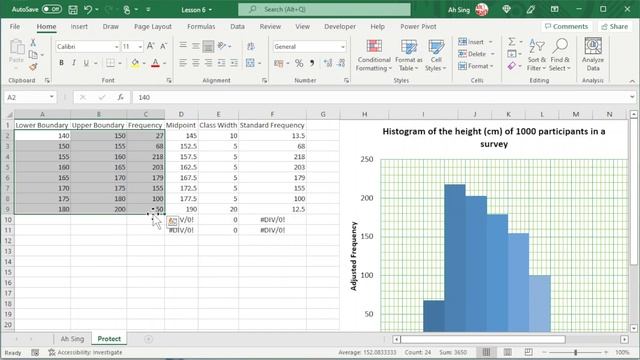Expand the Name Box dropdown arrow
Image resolution: width=640 pixels, height=360 pixels.
click(52, 97)
